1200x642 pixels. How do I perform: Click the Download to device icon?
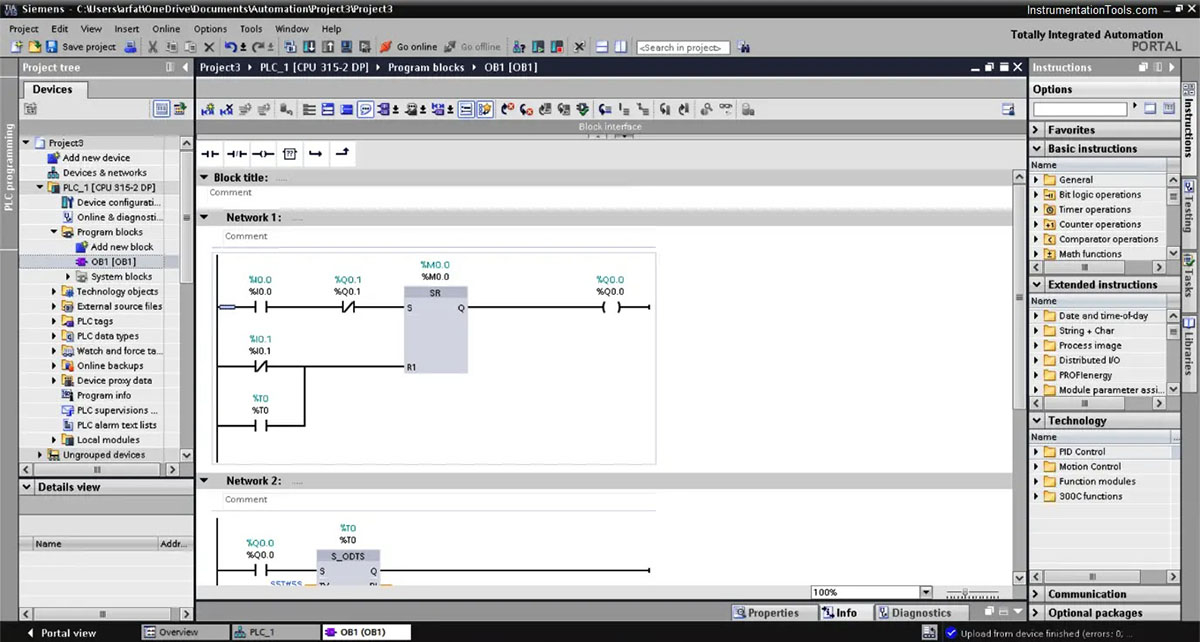[311, 47]
